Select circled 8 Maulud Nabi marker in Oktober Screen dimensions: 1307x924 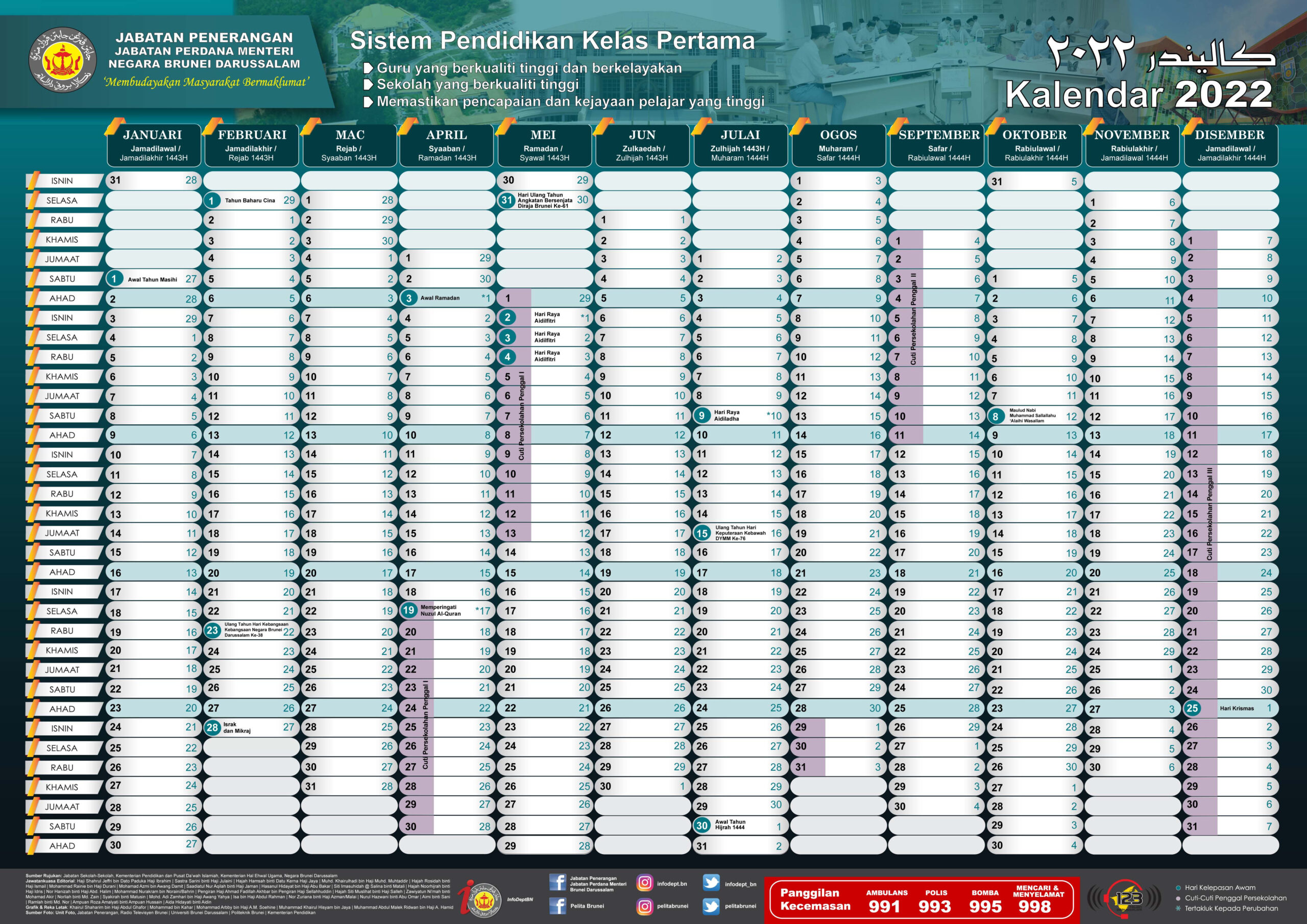(996, 416)
